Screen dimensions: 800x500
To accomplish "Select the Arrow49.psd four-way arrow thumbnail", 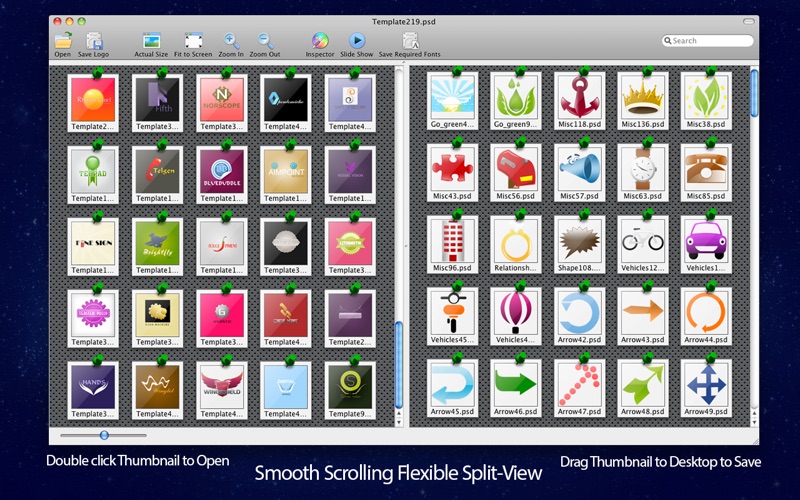I will [x=706, y=383].
